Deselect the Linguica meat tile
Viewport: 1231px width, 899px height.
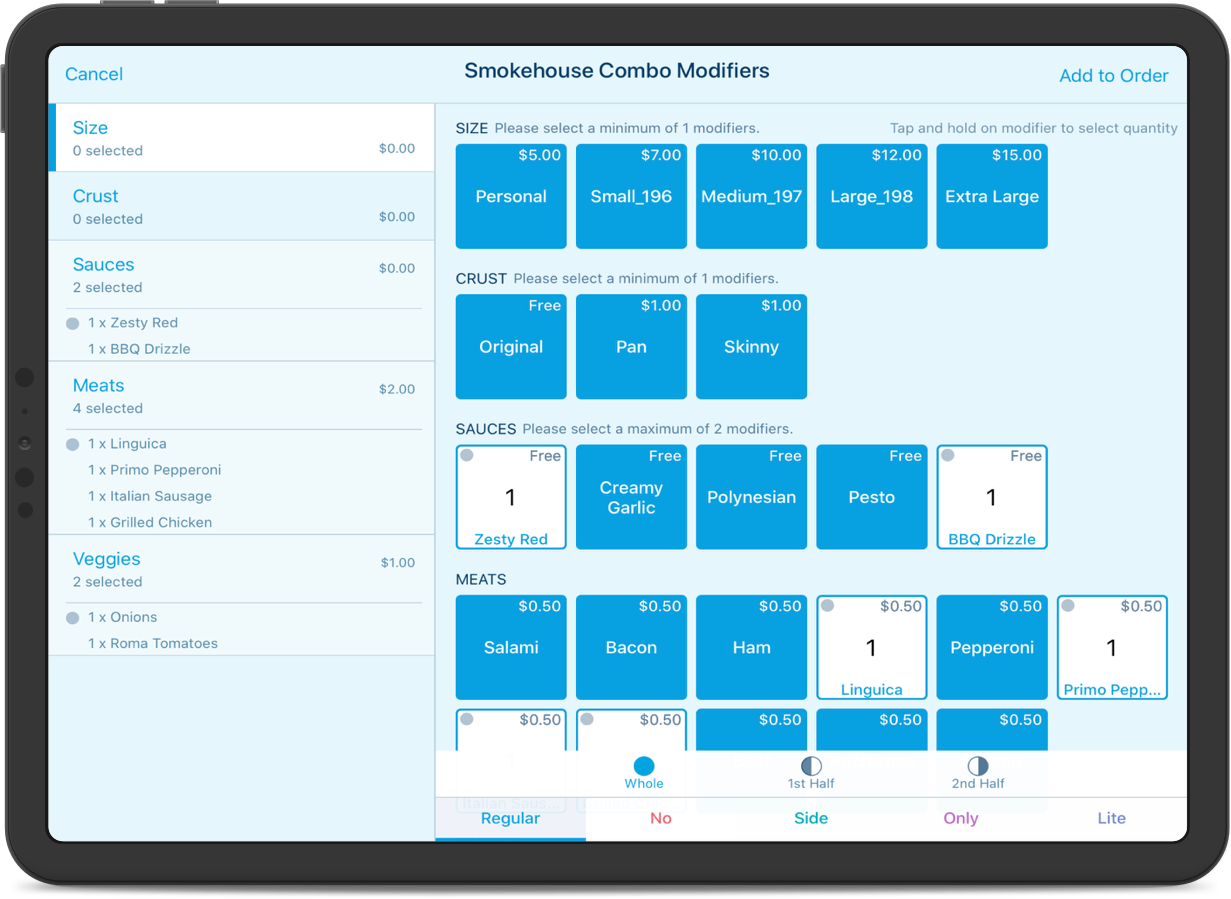[x=871, y=647]
